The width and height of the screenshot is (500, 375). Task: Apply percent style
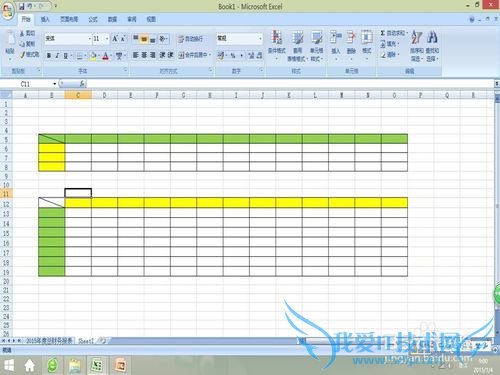[233, 55]
